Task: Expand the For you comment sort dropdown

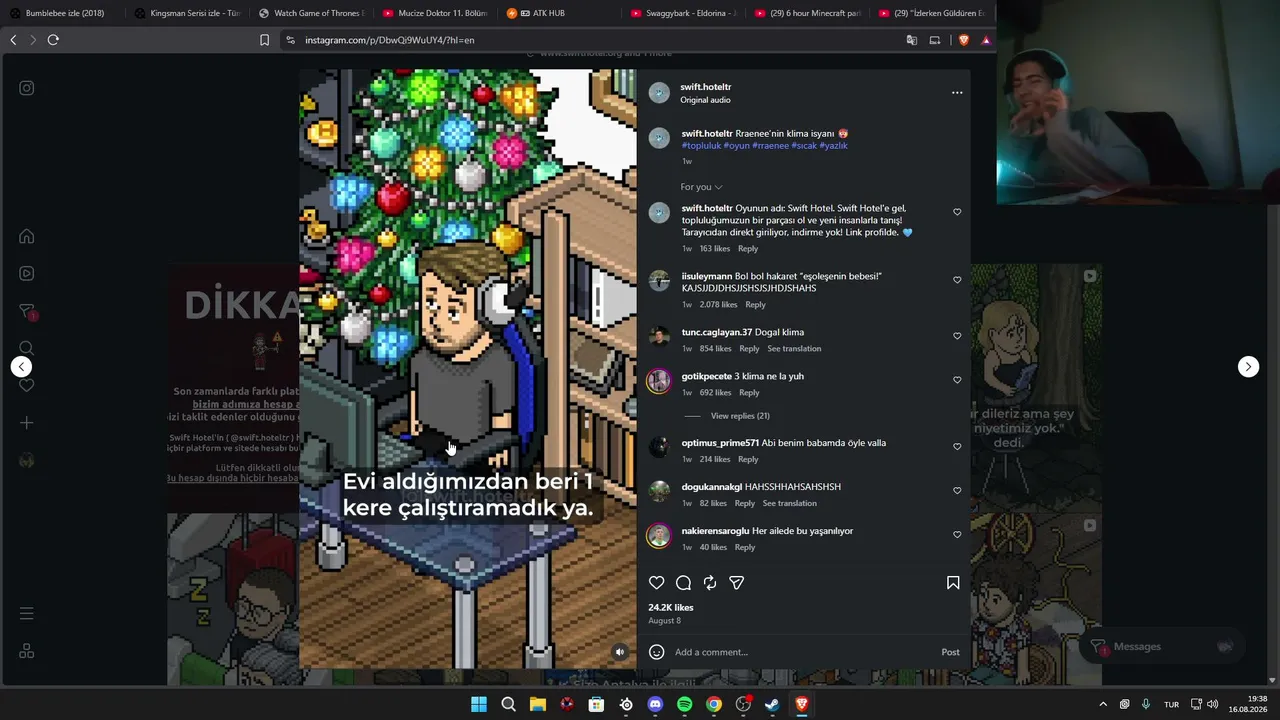Action: tap(701, 187)
